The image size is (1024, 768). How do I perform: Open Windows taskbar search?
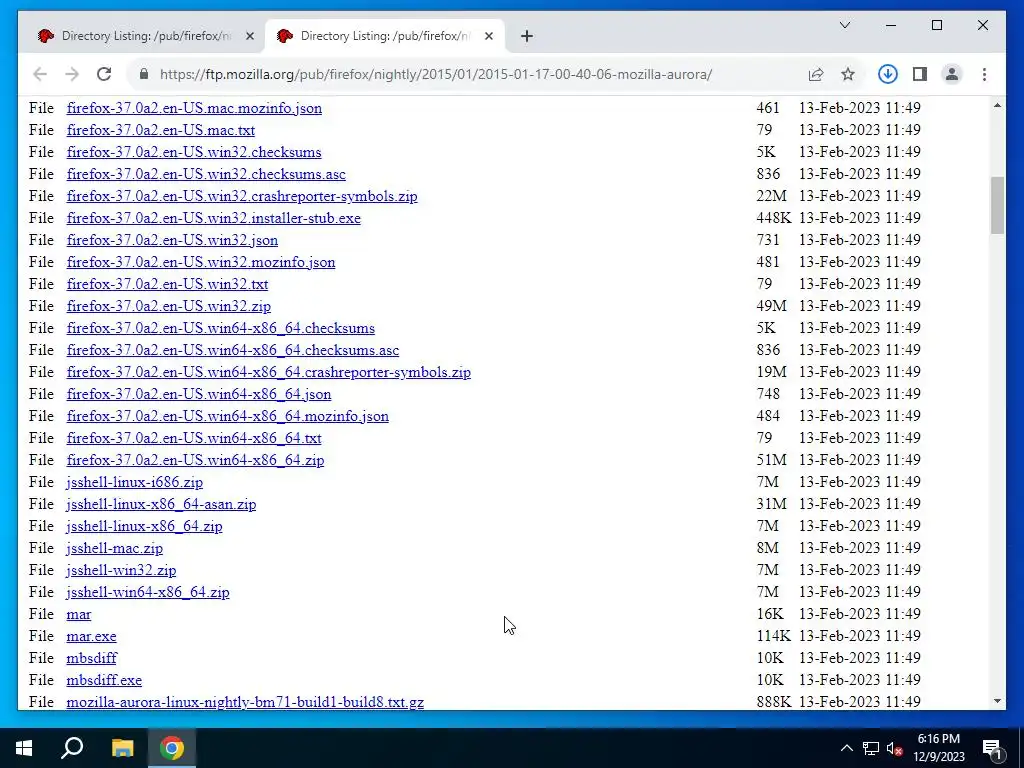point(72,748)
